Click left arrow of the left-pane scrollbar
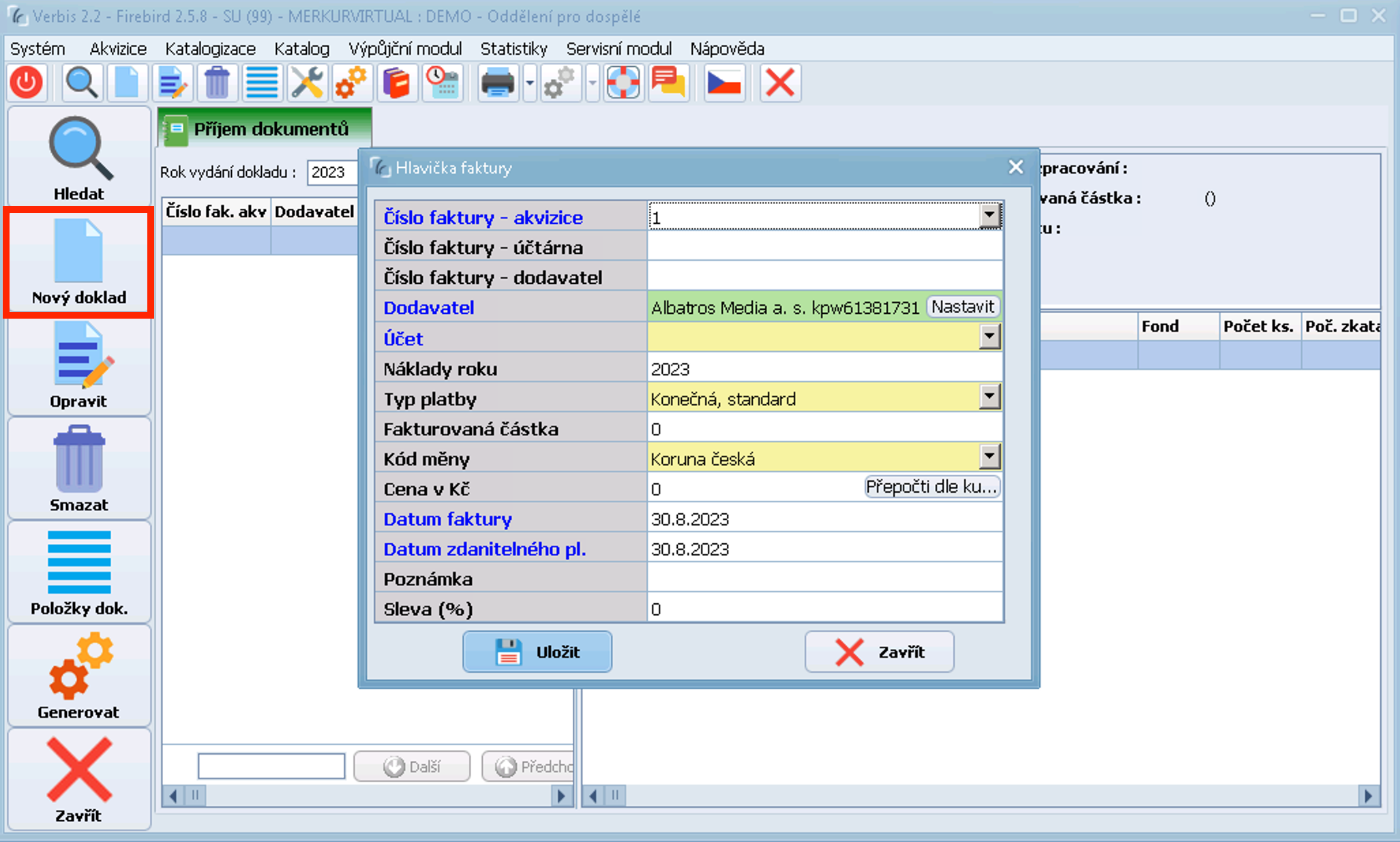Screen dimensions: 1400x842 click(x=173, y=796)
